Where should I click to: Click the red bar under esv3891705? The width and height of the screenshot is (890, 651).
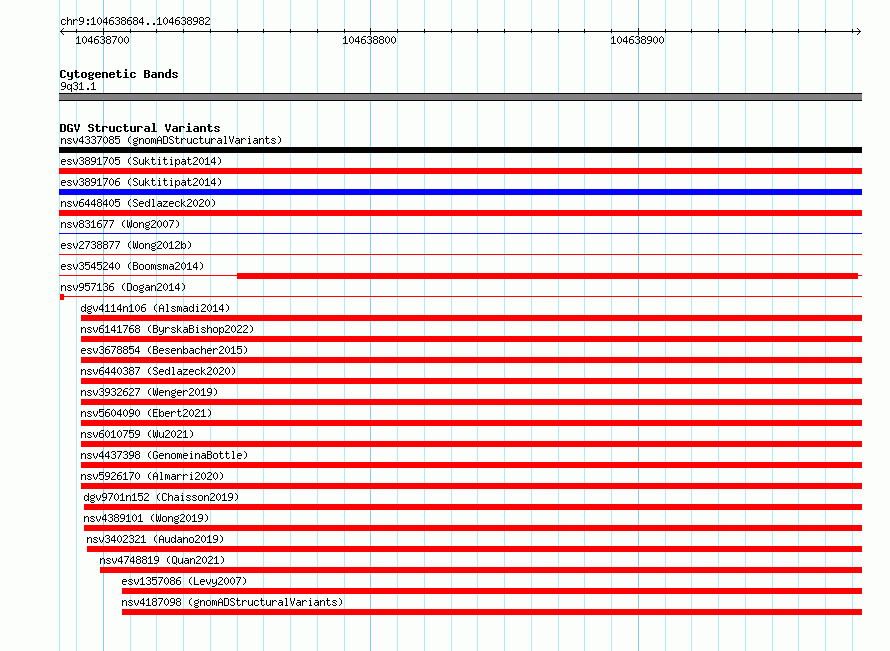point(460,171)
